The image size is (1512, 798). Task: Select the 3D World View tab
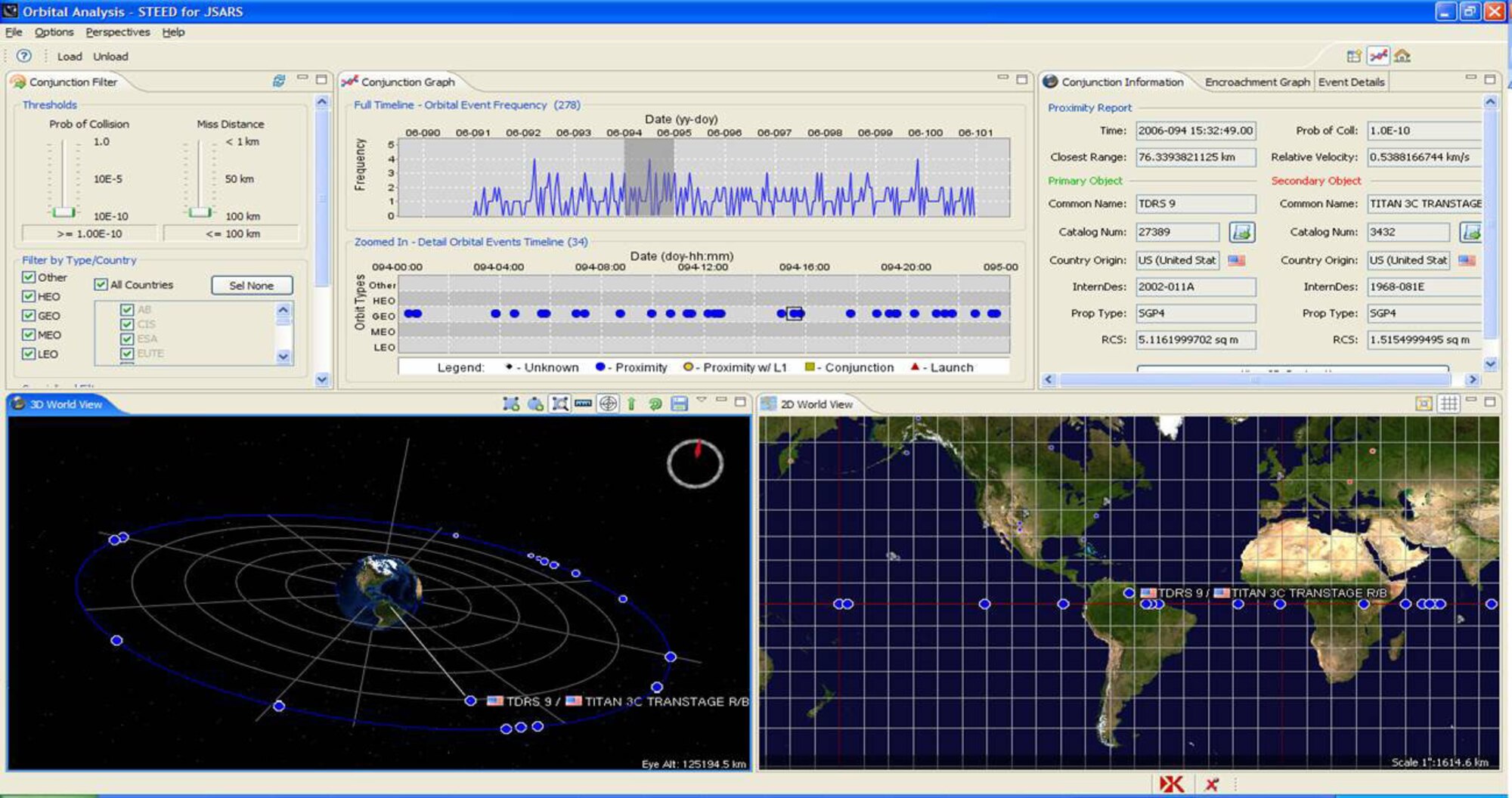(66, 404)
